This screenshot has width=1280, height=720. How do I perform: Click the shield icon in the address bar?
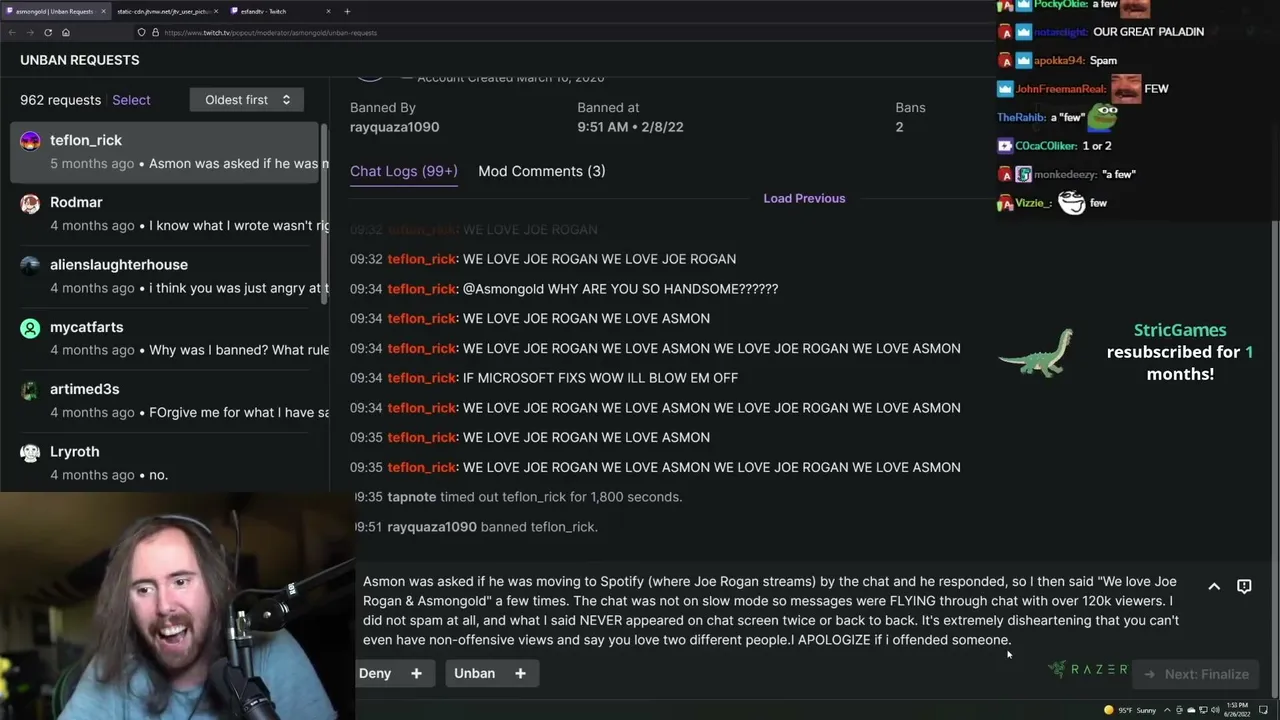[142, 32]
